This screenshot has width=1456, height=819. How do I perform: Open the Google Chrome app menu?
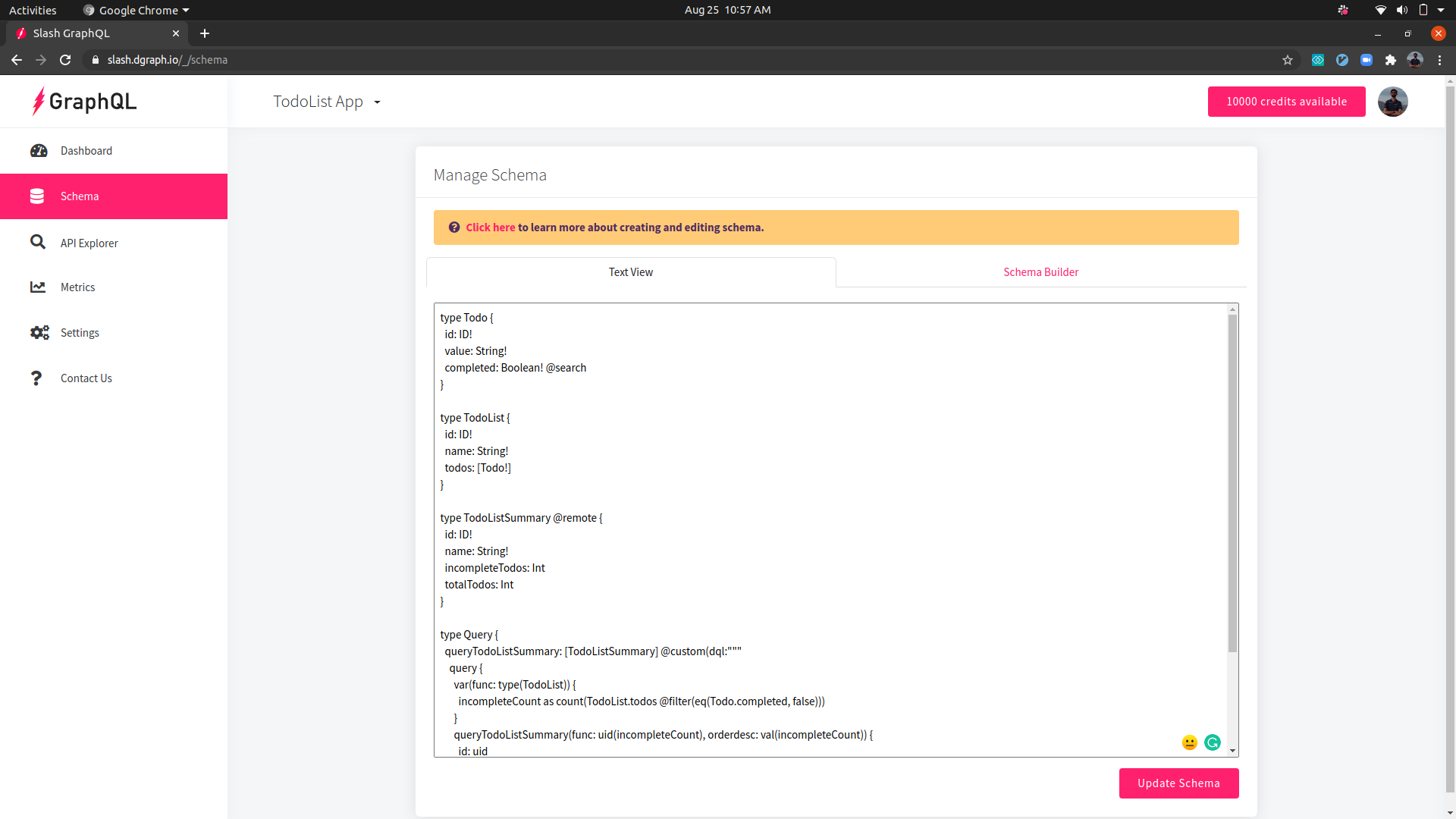tap(136, 10)
